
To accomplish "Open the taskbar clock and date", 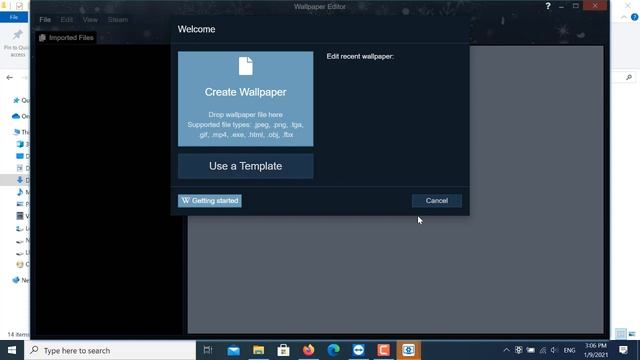I will [596, 350].
